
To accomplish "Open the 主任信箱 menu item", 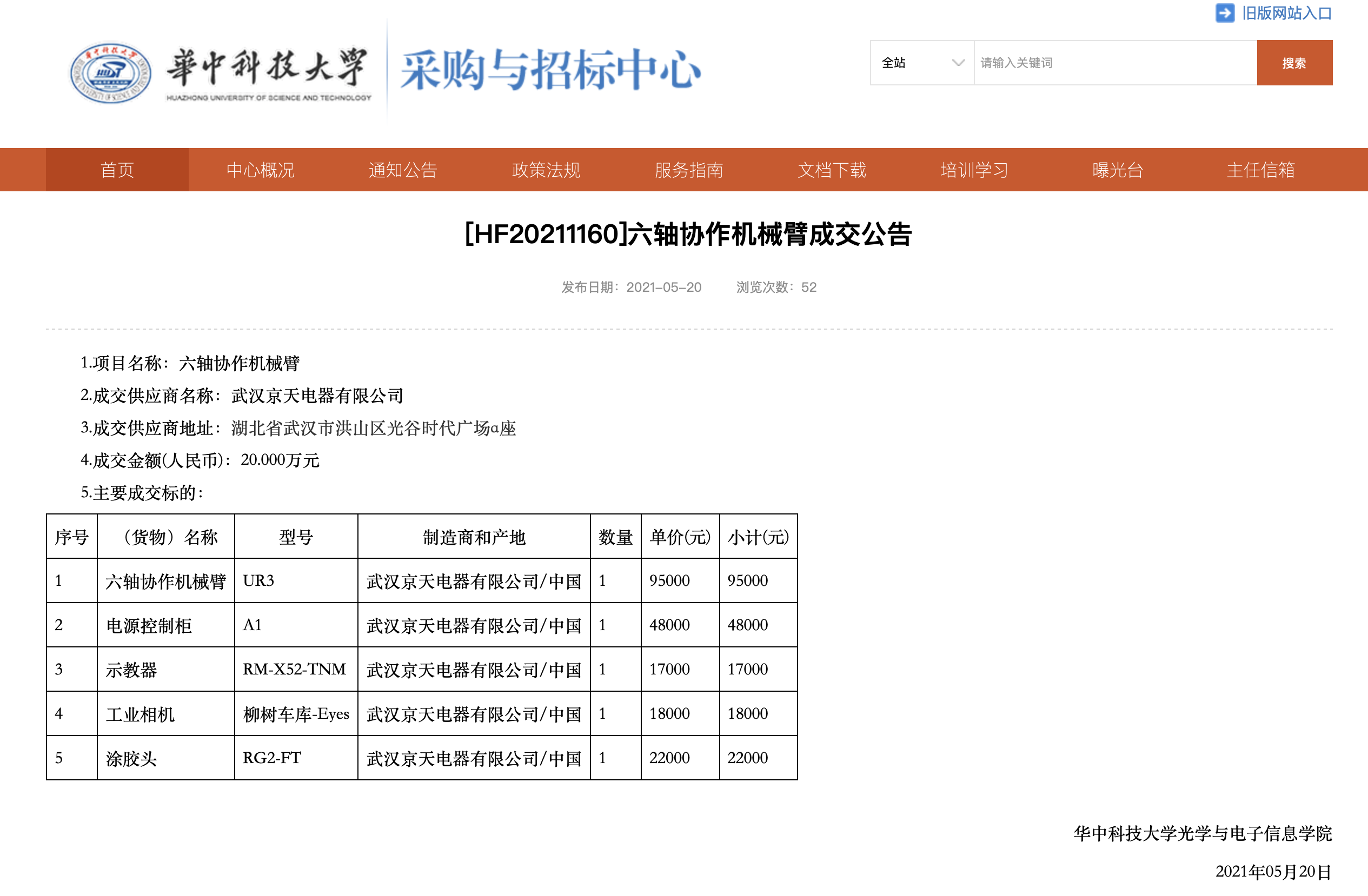I will tap(1260, 170).
